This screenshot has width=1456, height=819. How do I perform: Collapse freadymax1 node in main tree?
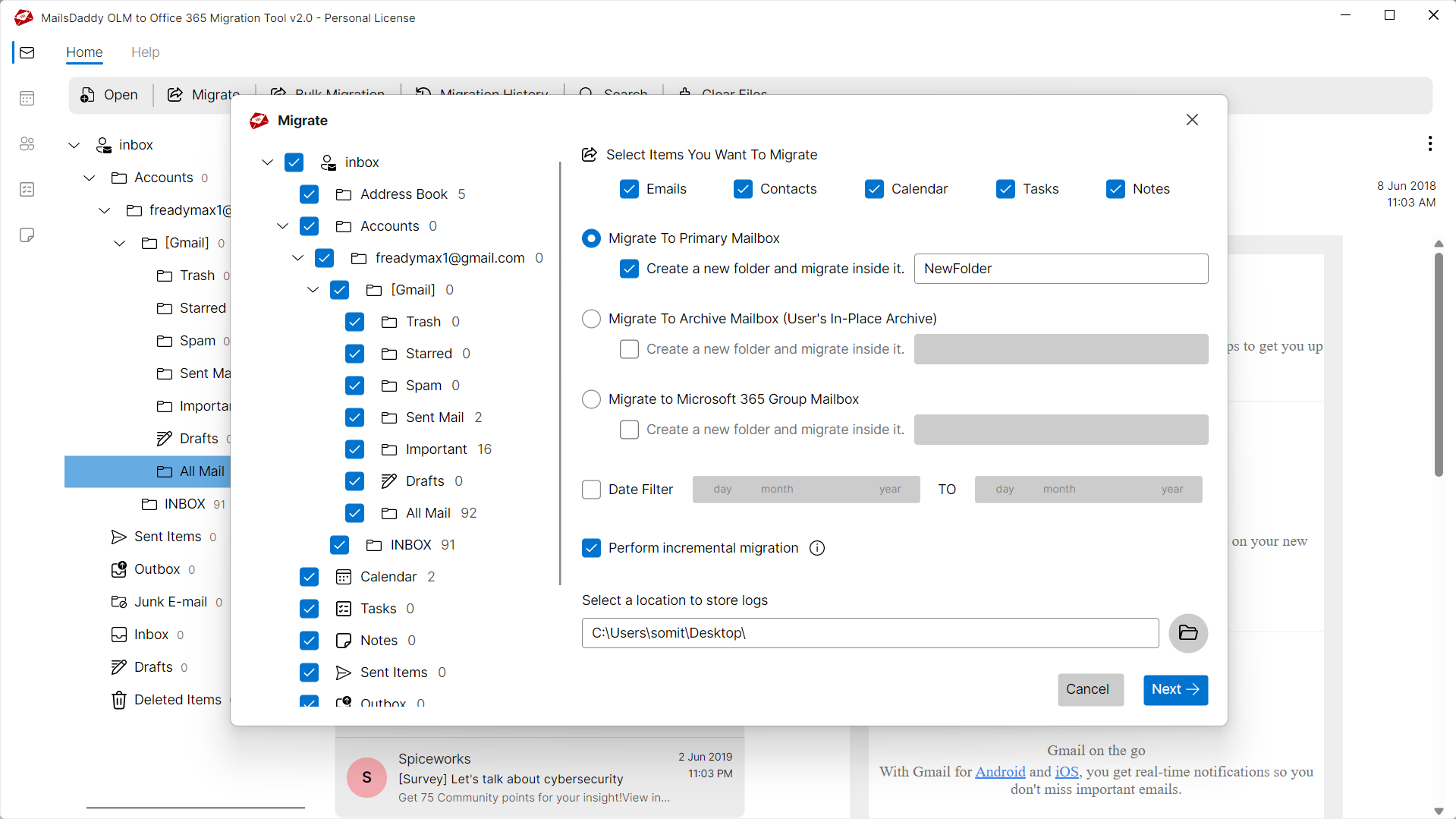[104, 210]
